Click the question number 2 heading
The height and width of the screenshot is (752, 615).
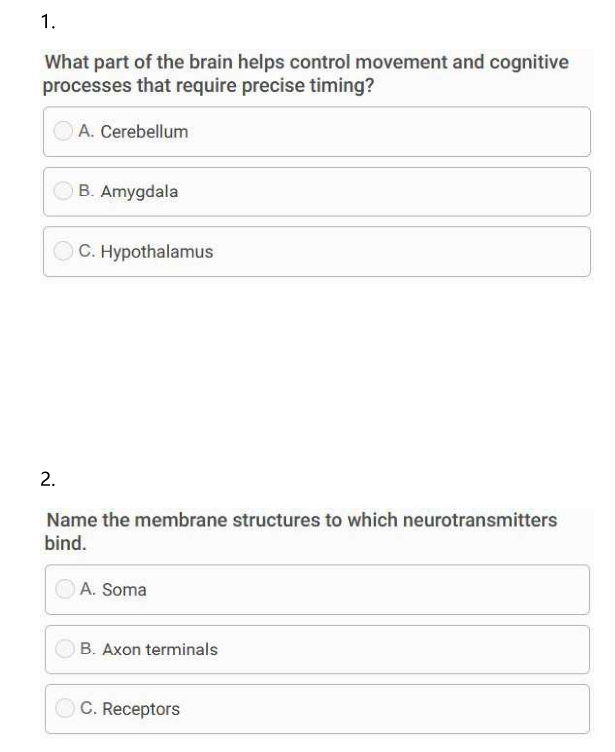(x=48, y=479)
